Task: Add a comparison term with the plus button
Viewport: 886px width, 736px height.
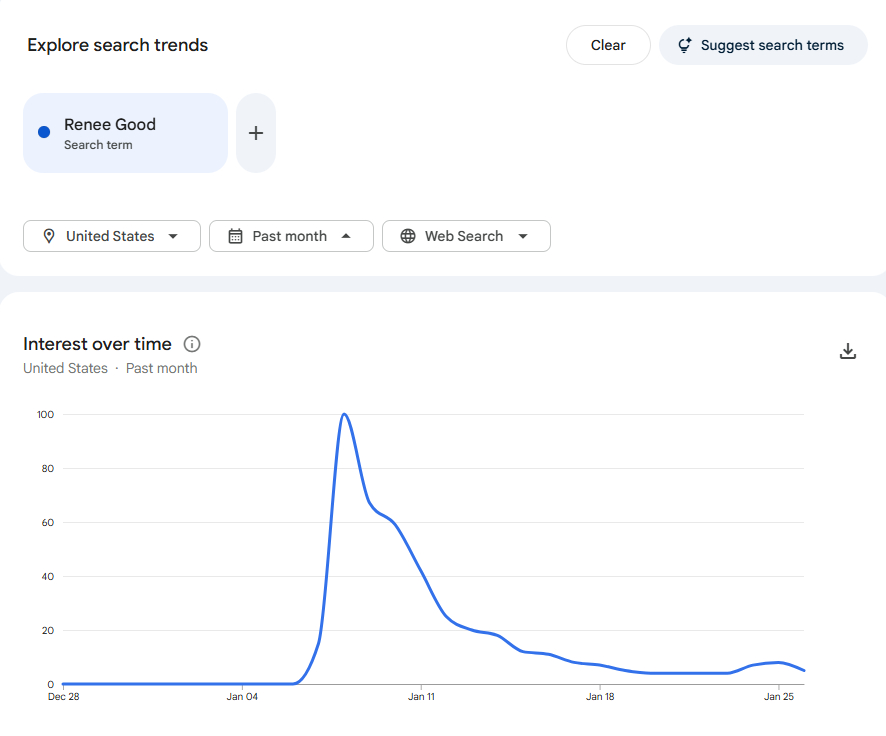Action: click(256, 133)
